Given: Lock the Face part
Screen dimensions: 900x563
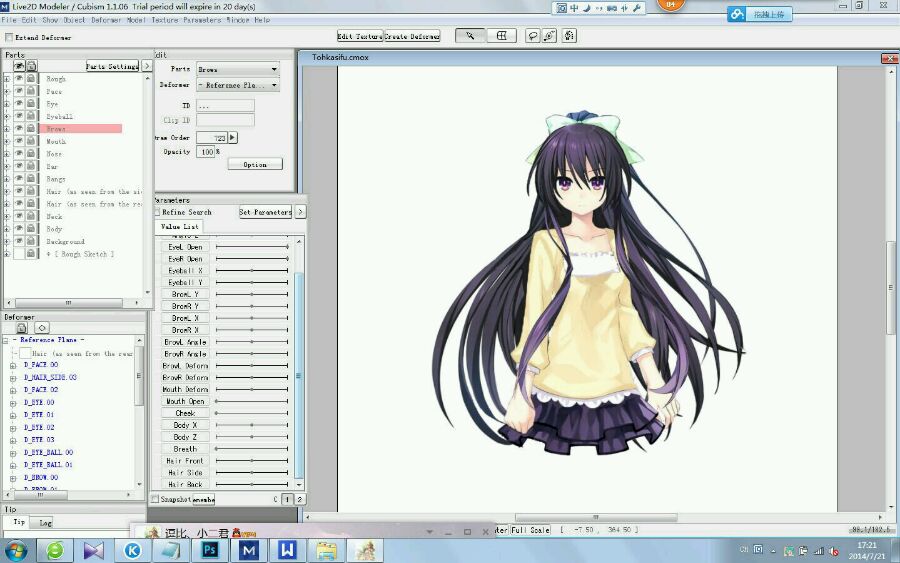Looking at the screenshot, I should (31, 91).
